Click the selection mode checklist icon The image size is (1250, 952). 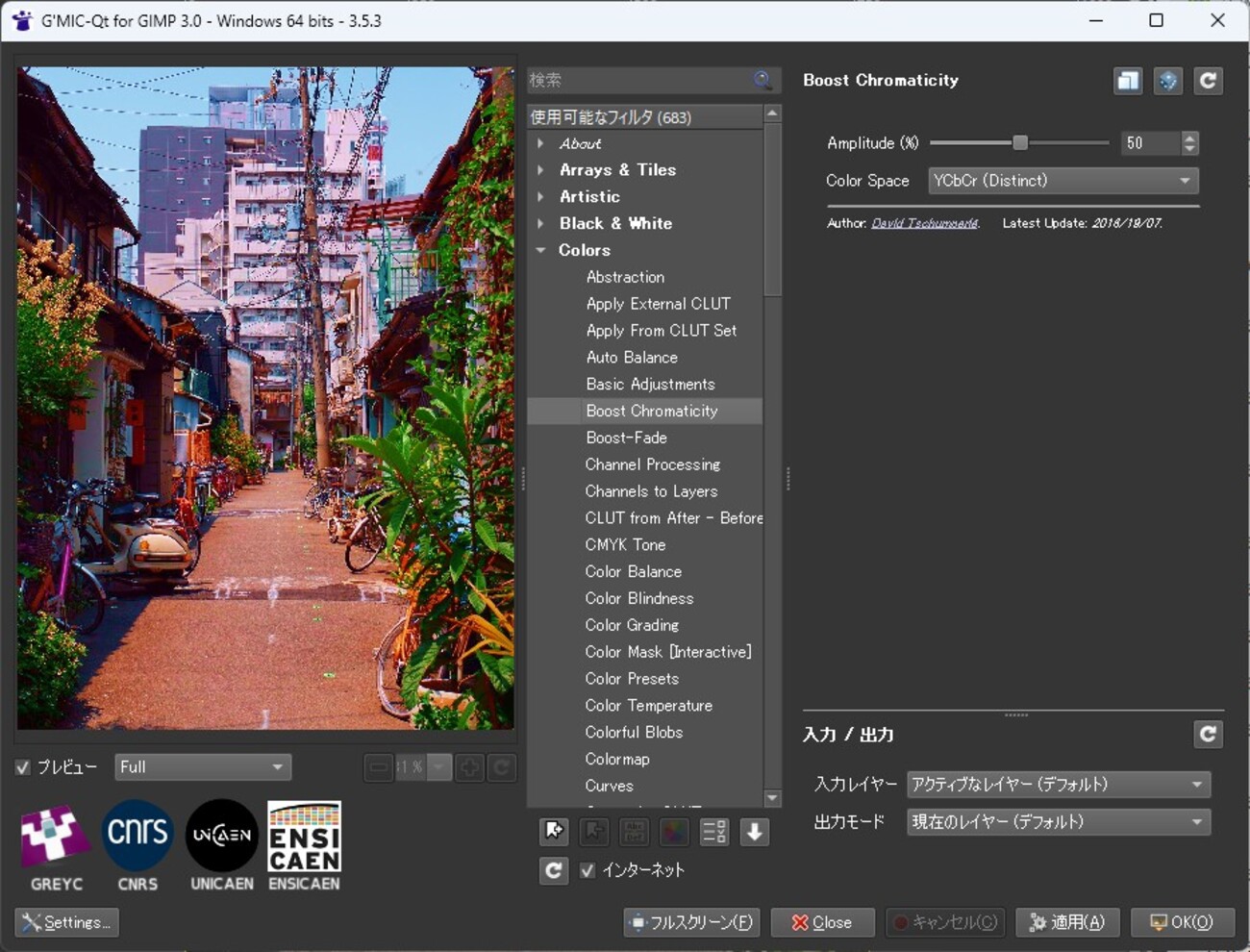pyautogui.click(x=714, y=832)
